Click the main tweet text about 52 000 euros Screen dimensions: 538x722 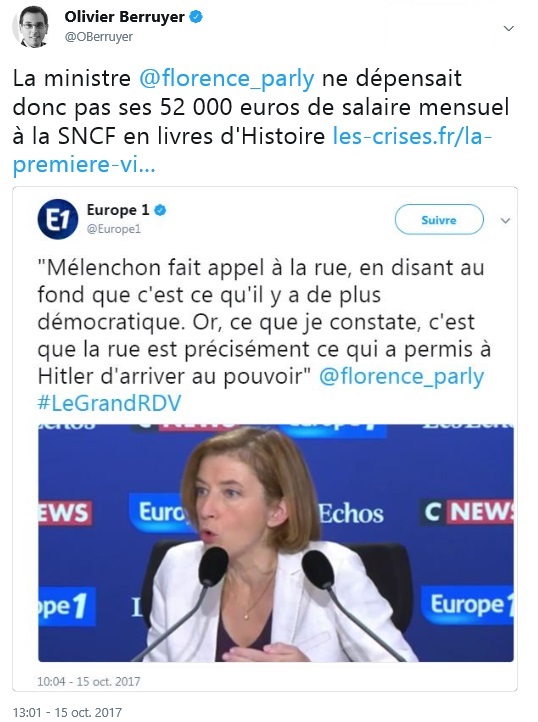point(261,122)
